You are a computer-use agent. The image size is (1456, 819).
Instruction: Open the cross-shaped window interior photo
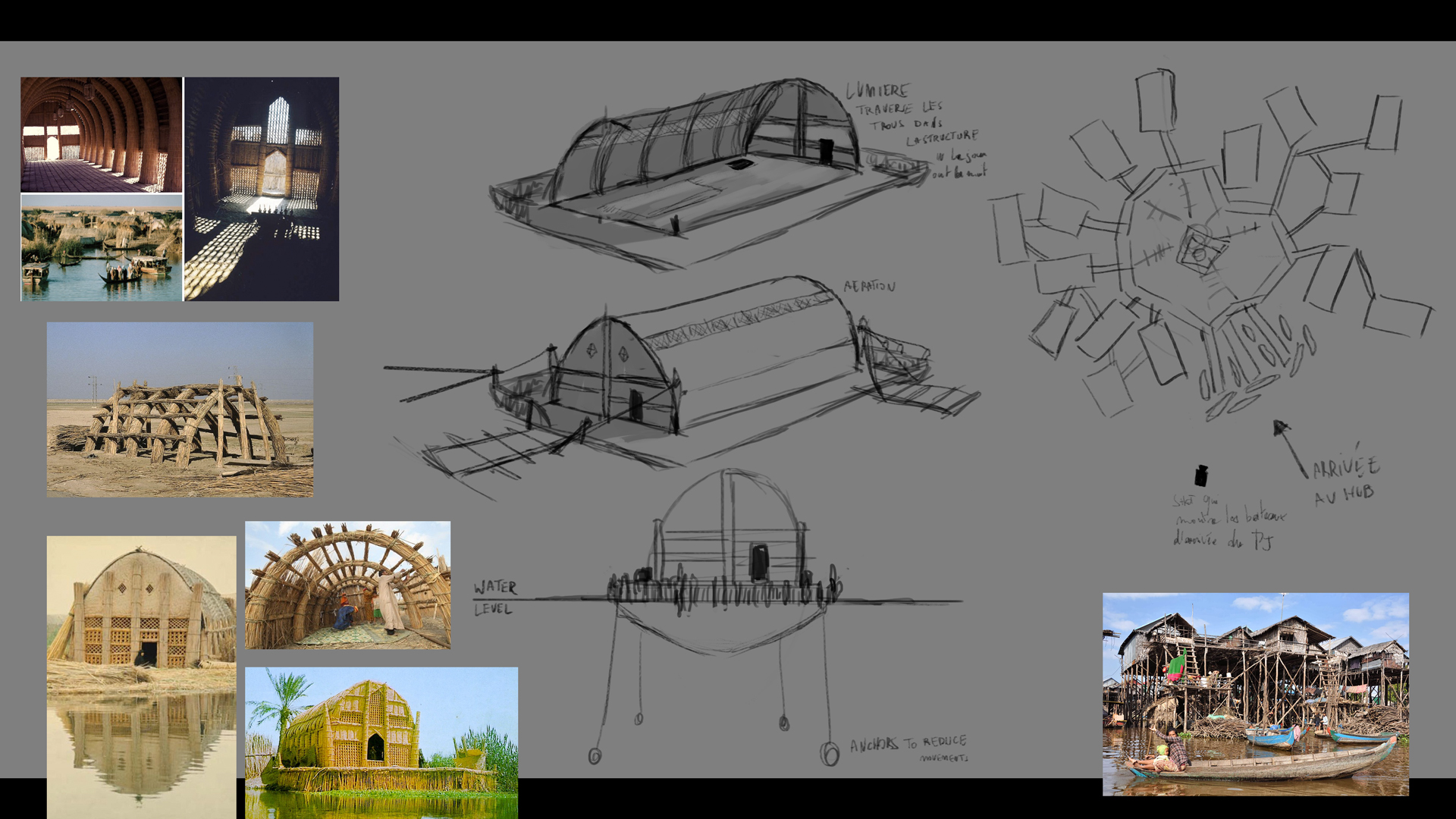point(263,187)
